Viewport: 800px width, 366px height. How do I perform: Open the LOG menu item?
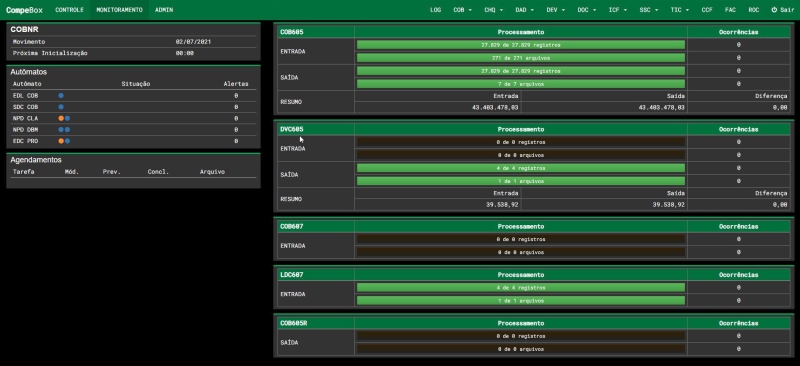click(x=435, y=10)
